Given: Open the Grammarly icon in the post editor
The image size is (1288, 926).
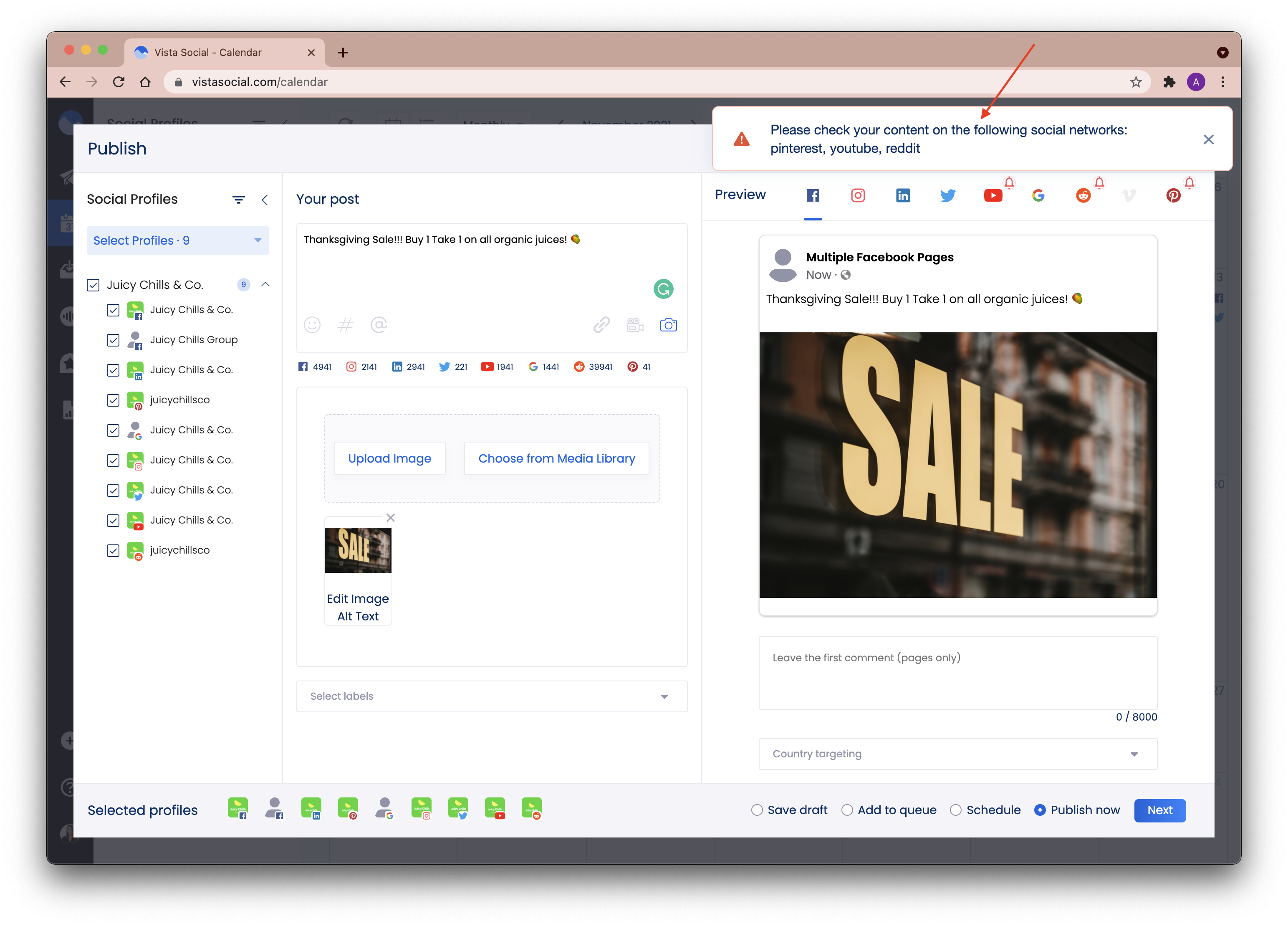Looking at the screenshot, I should pos(663,289).
